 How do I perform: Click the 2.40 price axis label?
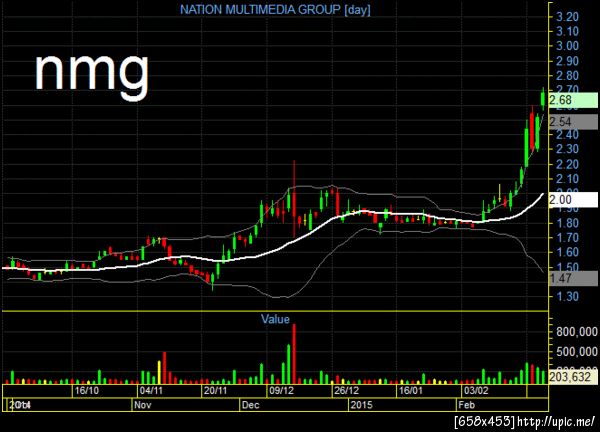[x=567, y=134]
